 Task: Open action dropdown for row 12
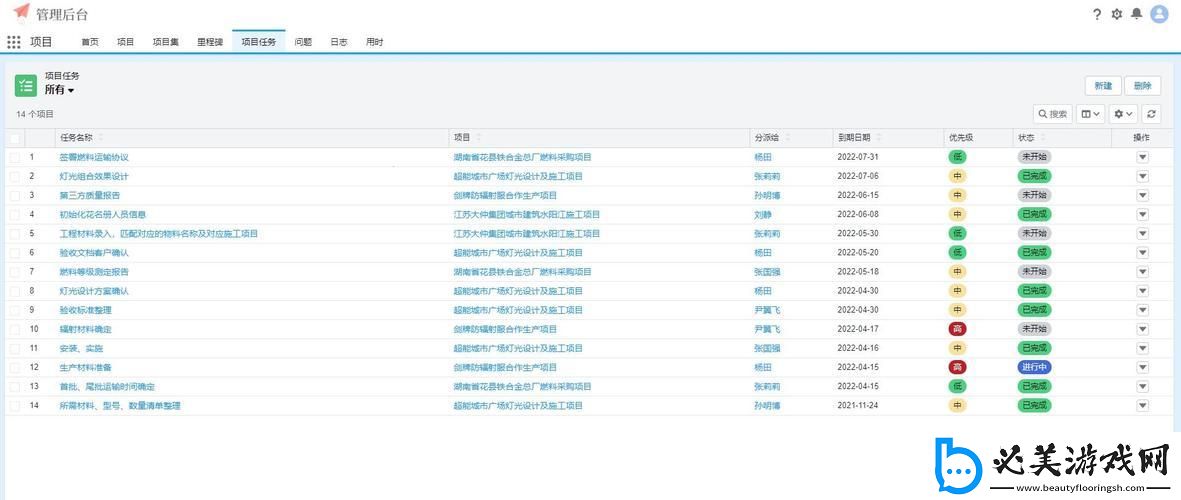(1142, 367)
